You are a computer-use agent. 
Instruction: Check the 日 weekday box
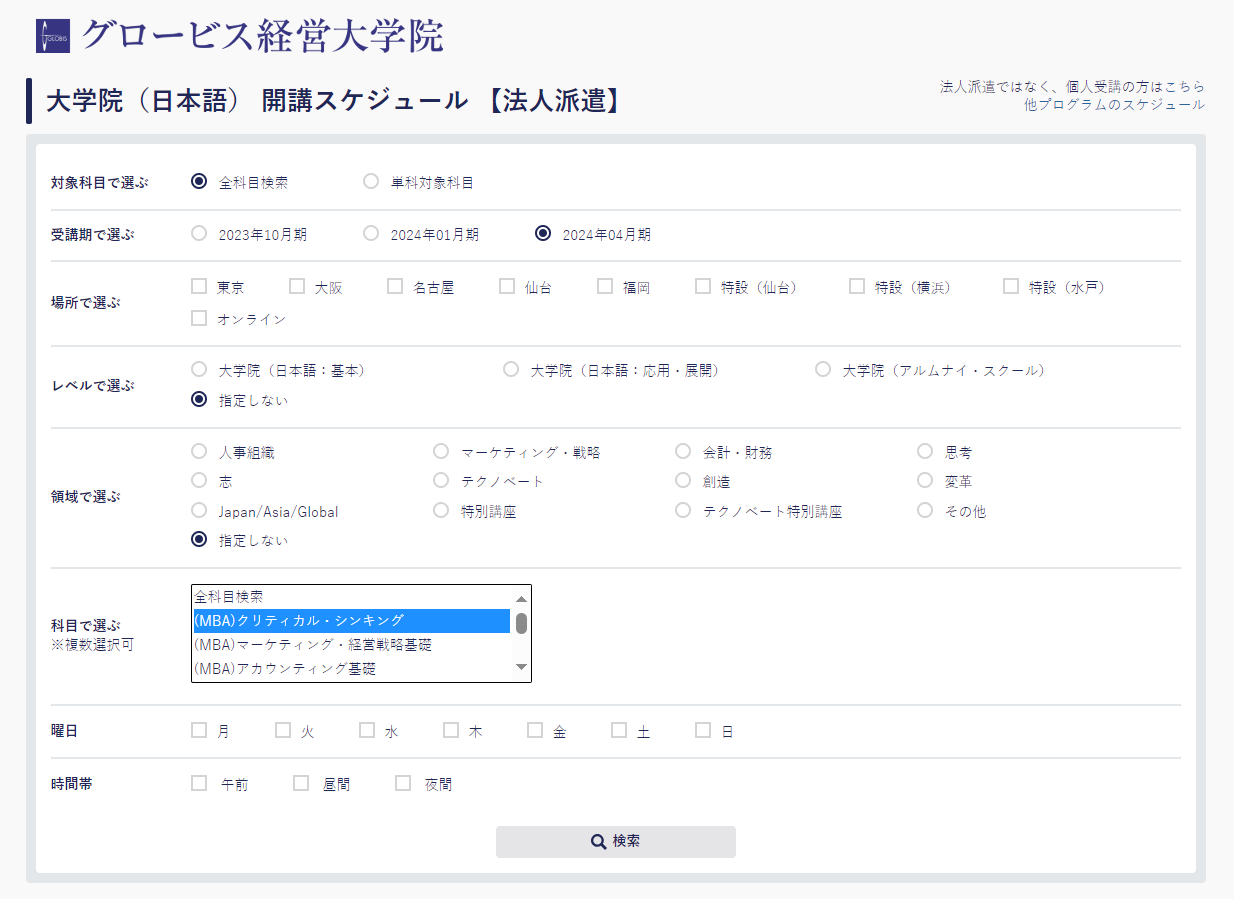[x=703, y=730]
